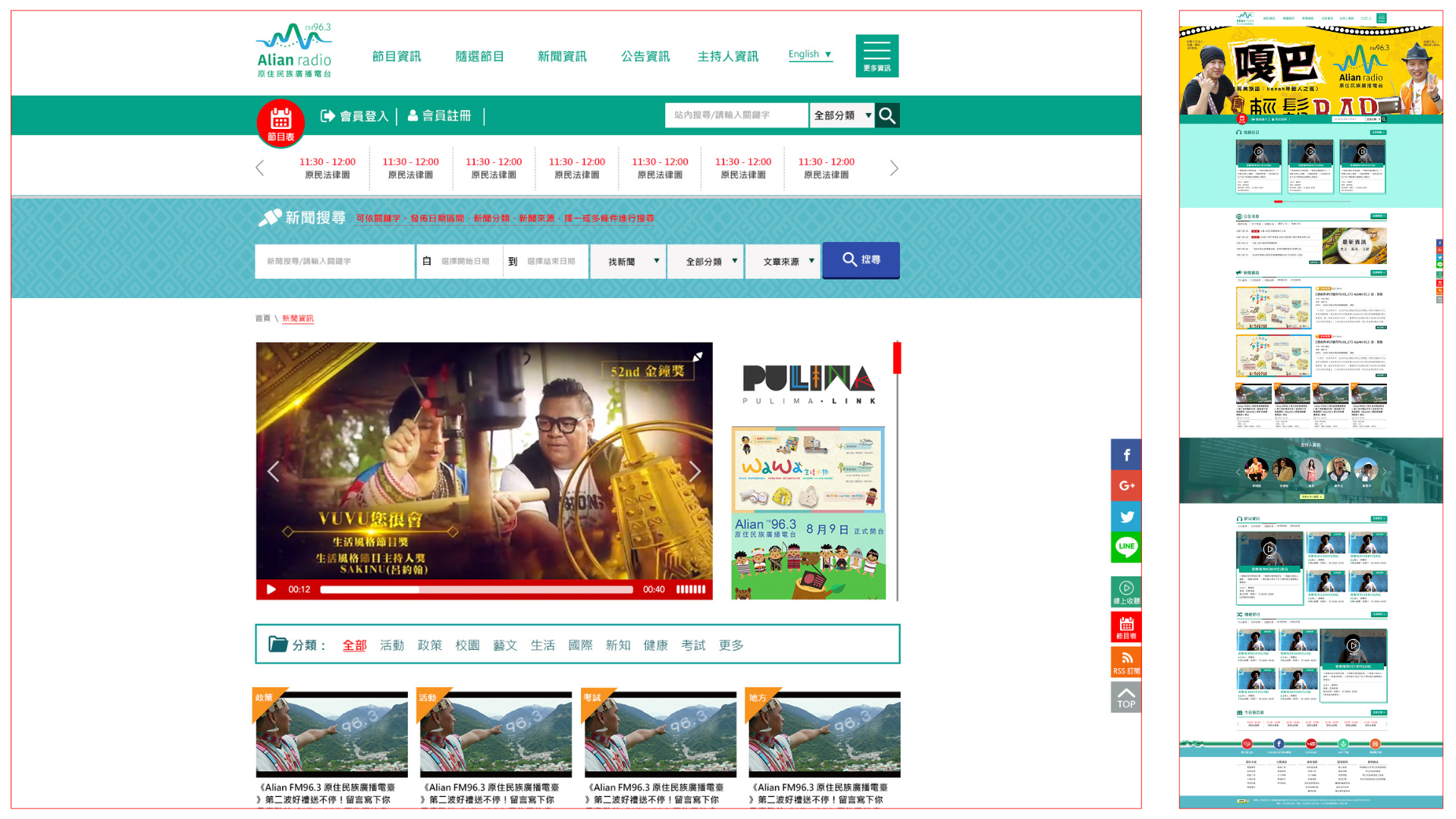Click the site search magnifier icon
Image resolution: width=1456 pixels, height=819 pixels.
pyautogui.click(x=887, y=115)
